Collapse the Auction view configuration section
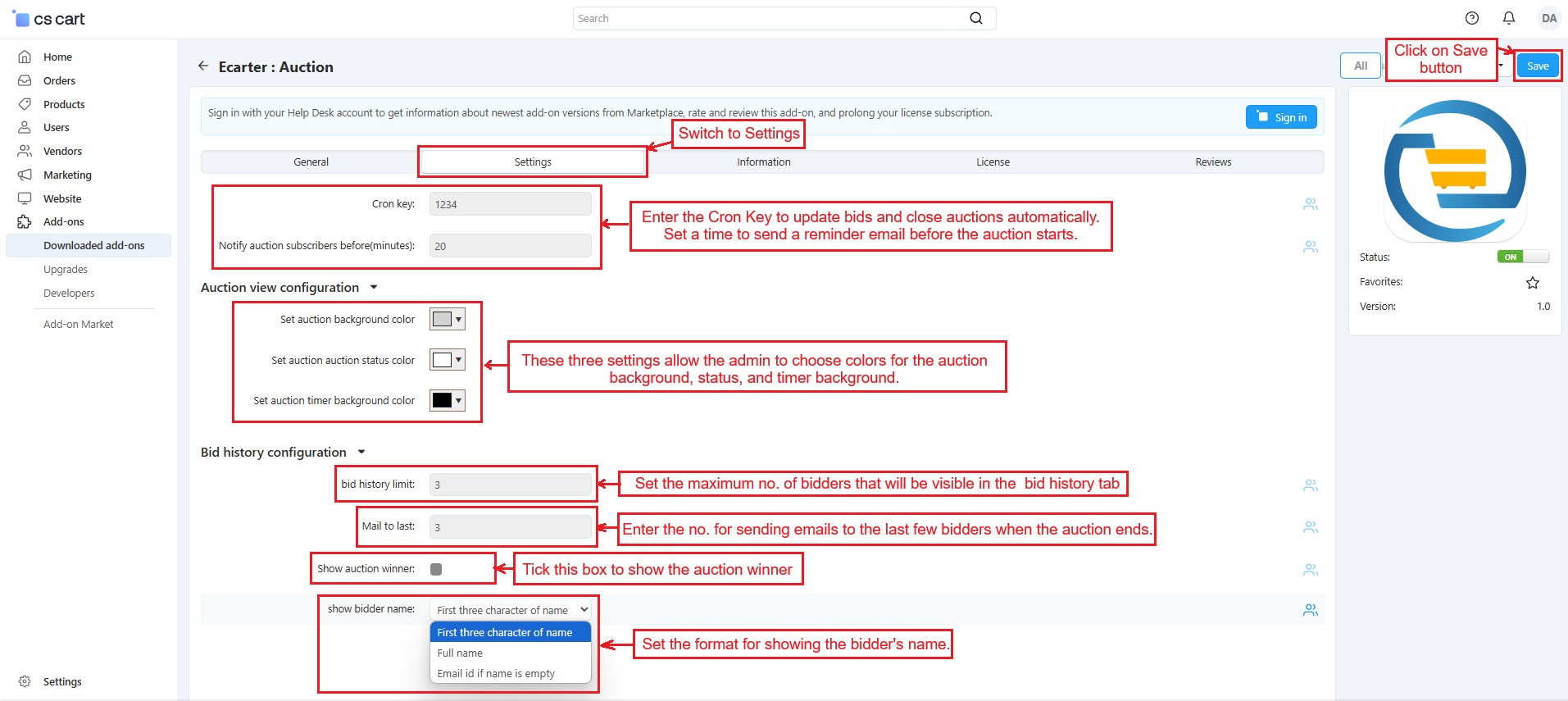 click(x=374, y=288)
